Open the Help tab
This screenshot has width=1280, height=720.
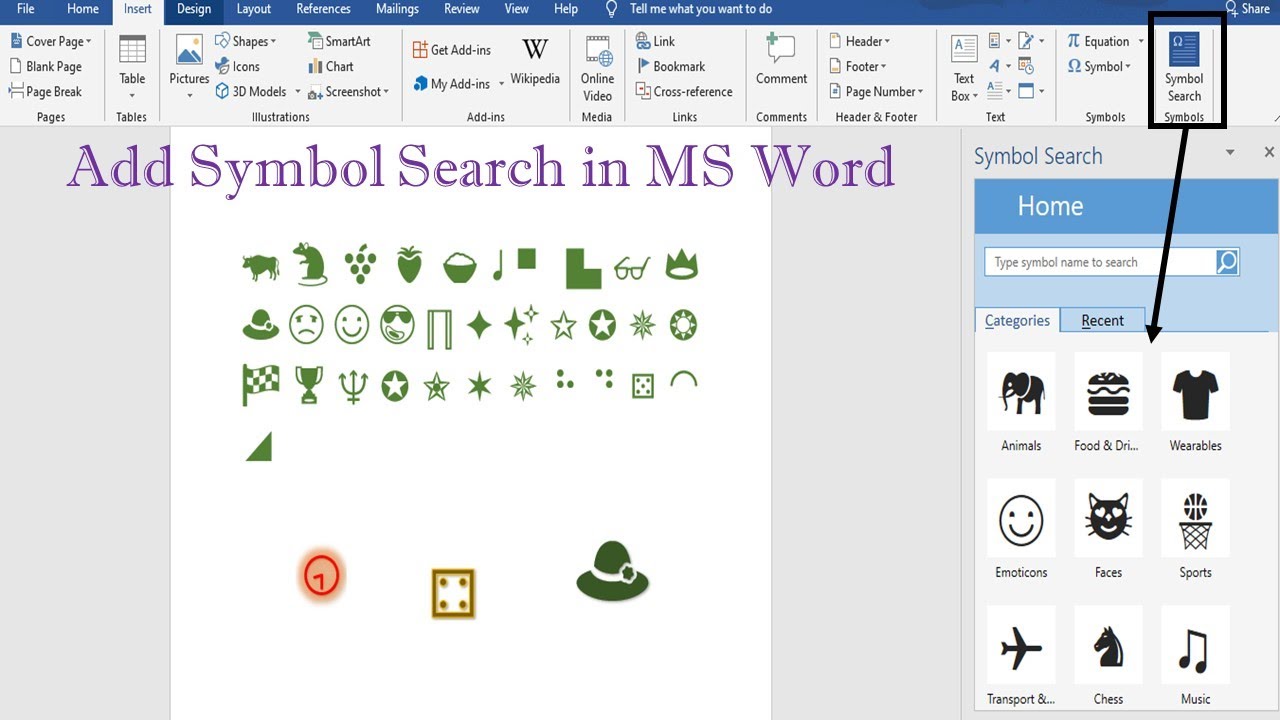[566, 9]
